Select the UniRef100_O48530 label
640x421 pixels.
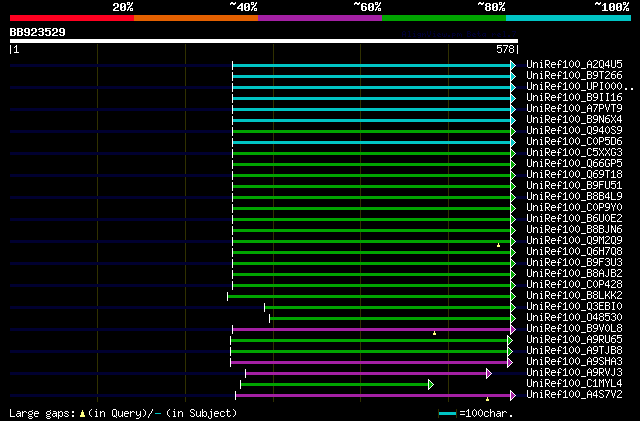[x=574, y=318]
